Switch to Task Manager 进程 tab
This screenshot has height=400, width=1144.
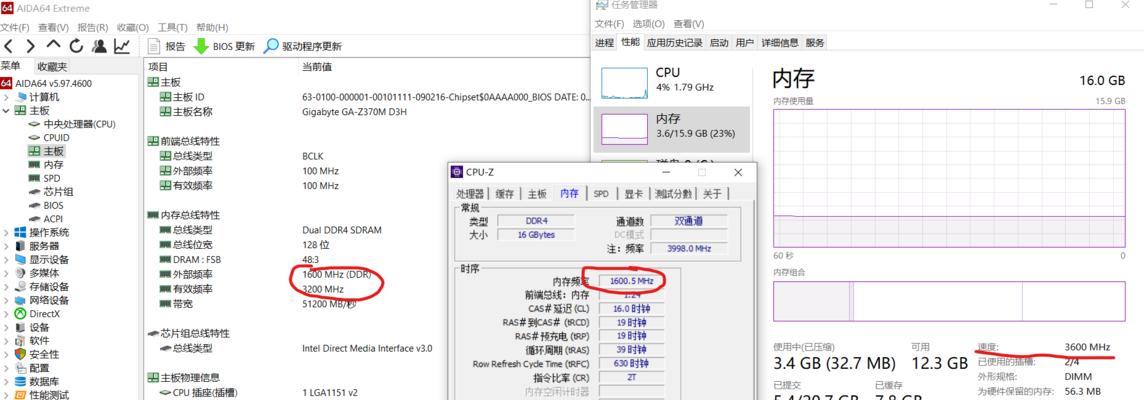(x=604, y=42)
